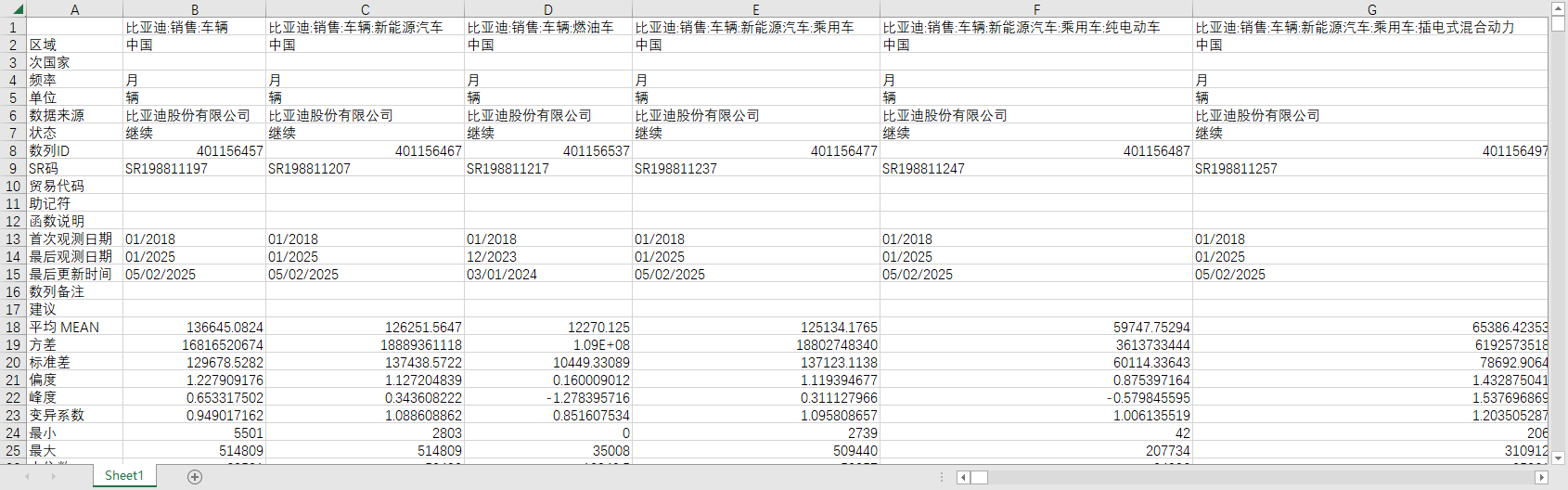The height and width of the screenshot is (490, 1568).
Task: Click the '首次观测日期' label cell
Action: (x=74, y=239)
